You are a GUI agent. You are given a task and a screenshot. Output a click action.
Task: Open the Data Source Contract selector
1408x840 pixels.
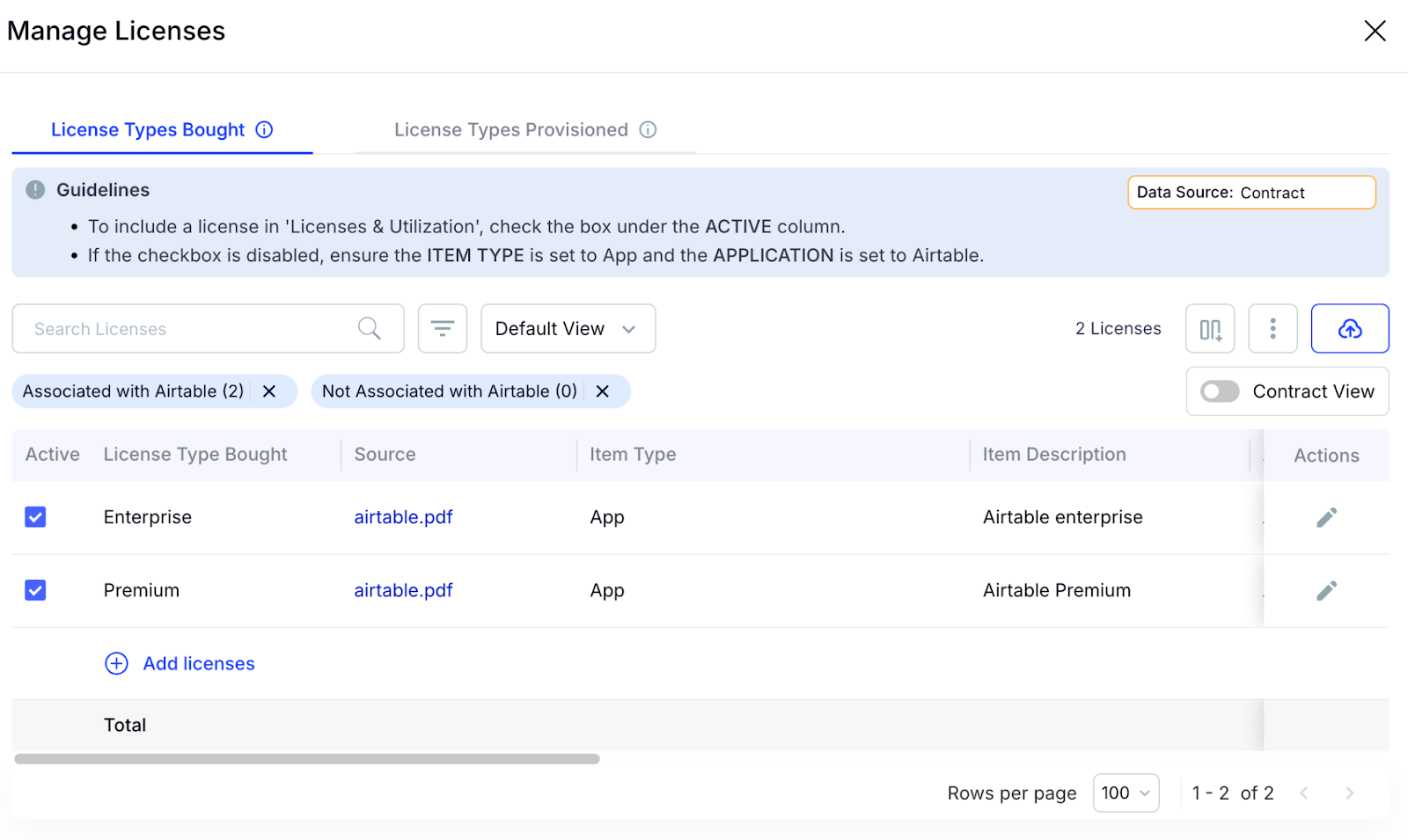[1251, 193]
